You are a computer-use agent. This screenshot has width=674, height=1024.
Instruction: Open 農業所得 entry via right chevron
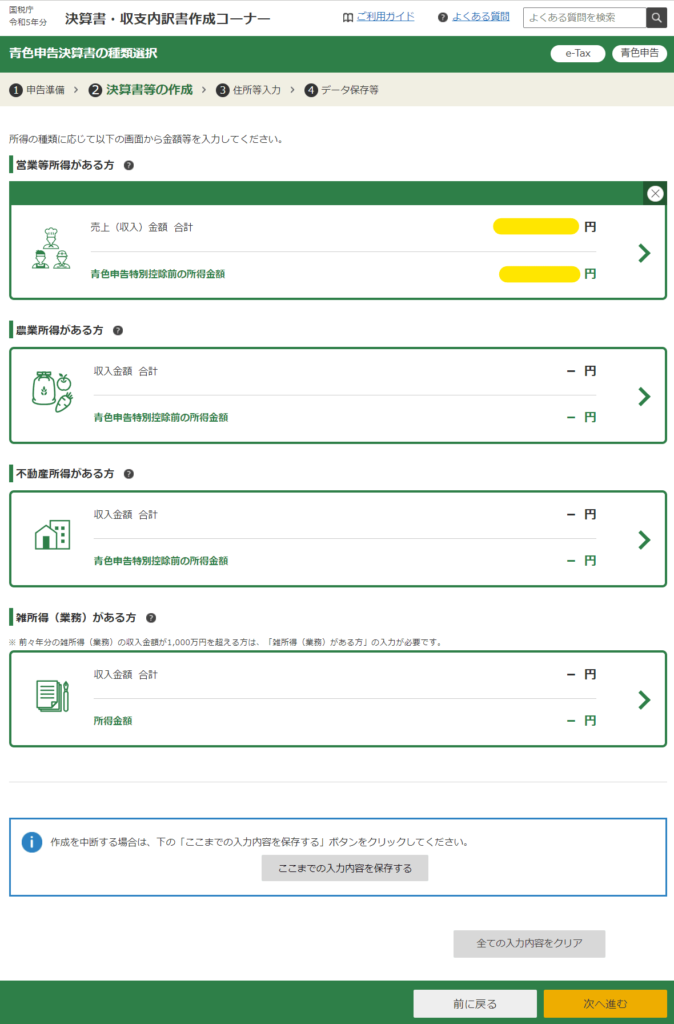(644, 396)
